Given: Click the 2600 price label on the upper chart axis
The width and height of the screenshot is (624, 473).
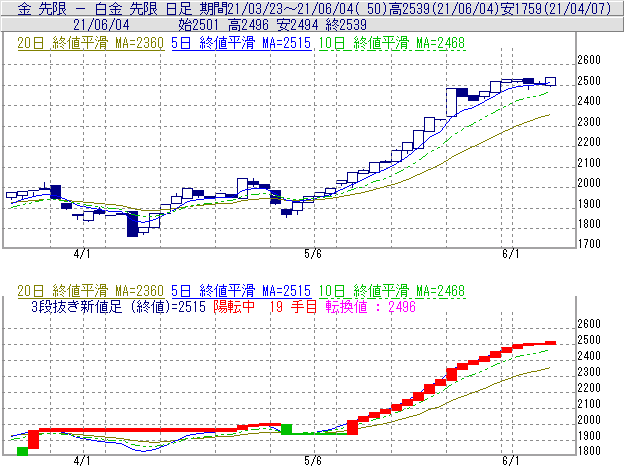Looking at the screenshot, I should tap(589, 60).
